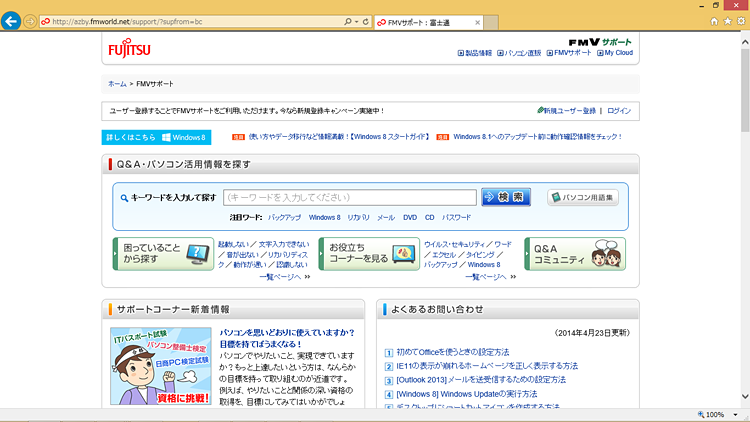Open the 100% zoom level dropdown
This screenshot has width=750, height=422.
point(735,415)
